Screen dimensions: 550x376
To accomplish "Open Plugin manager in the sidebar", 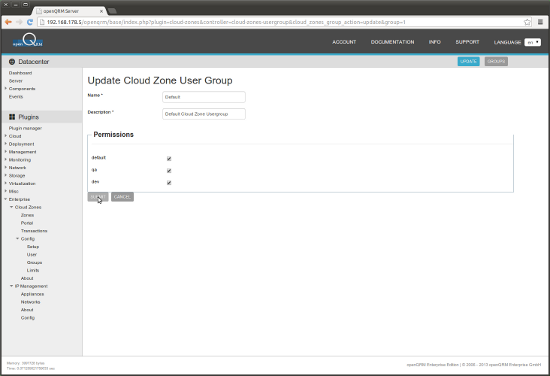I will tap(25, 128).
